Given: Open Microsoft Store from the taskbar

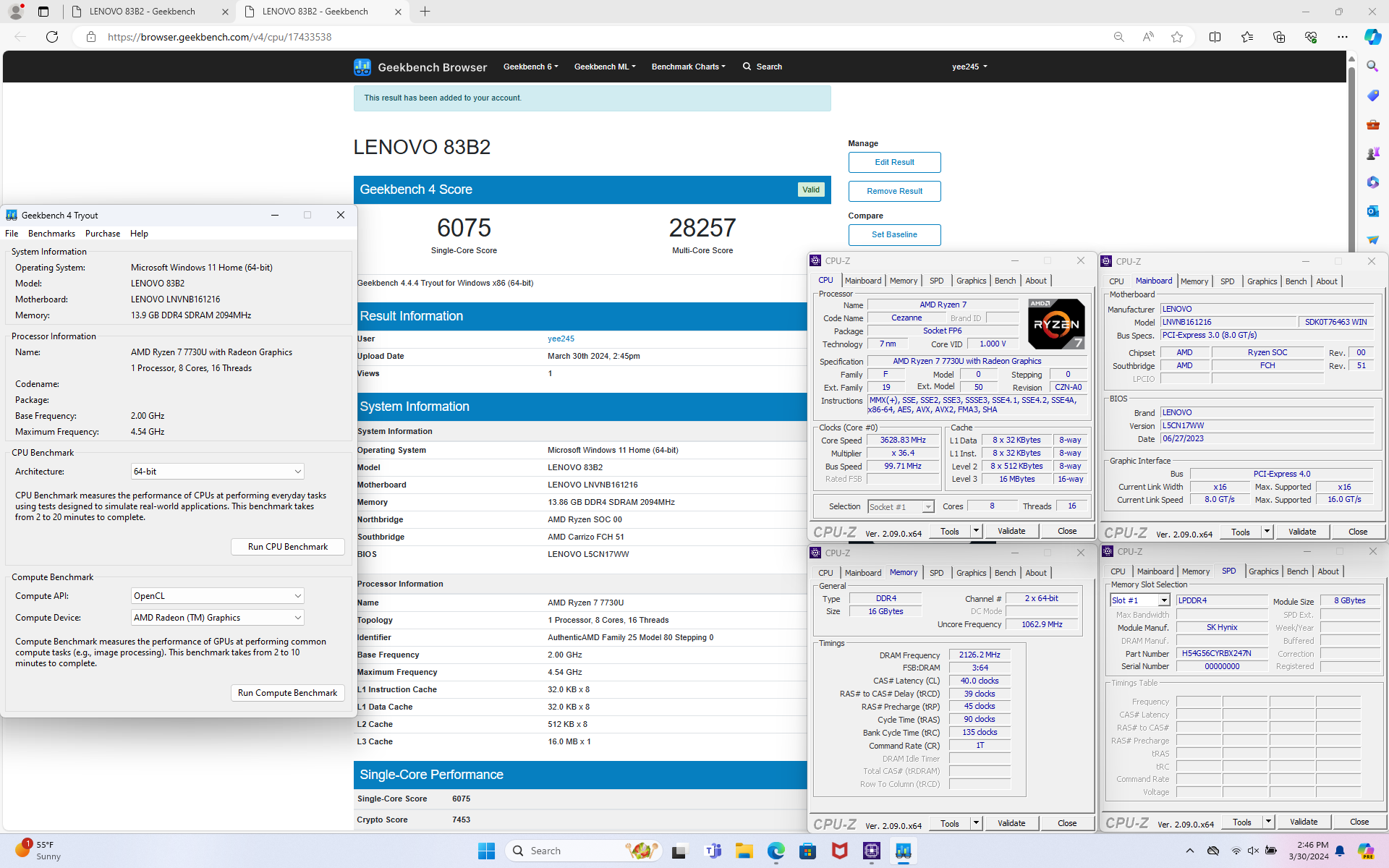Looking at the screenshot, I should [807, 851].
